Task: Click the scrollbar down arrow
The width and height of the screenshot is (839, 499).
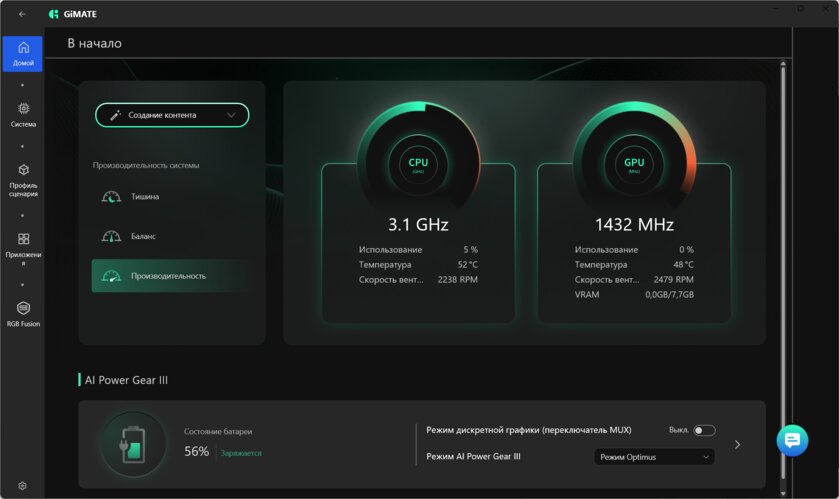Action: click(x=783, y=494)
